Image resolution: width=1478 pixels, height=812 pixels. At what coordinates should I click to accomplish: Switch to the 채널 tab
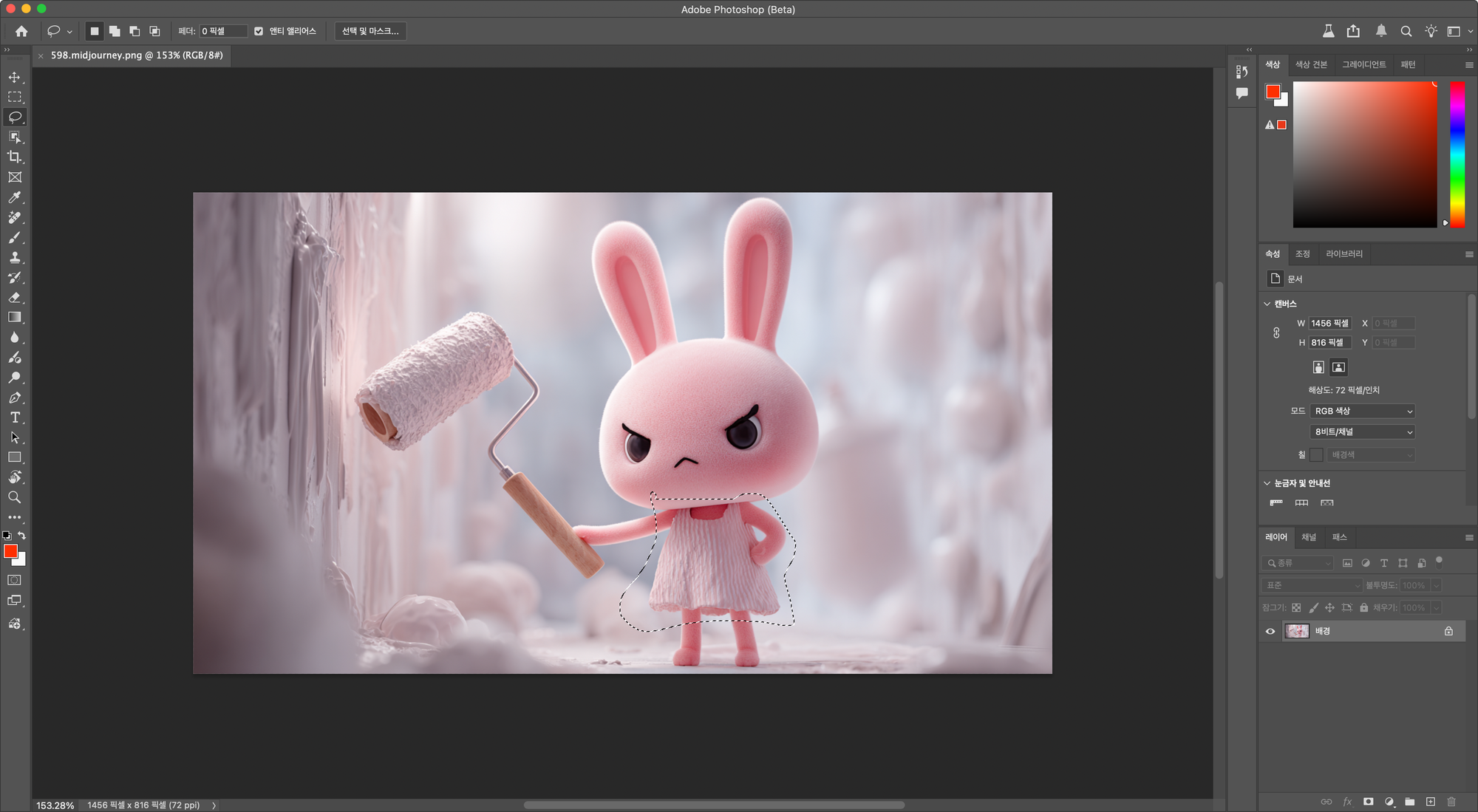coord(1309,537)
